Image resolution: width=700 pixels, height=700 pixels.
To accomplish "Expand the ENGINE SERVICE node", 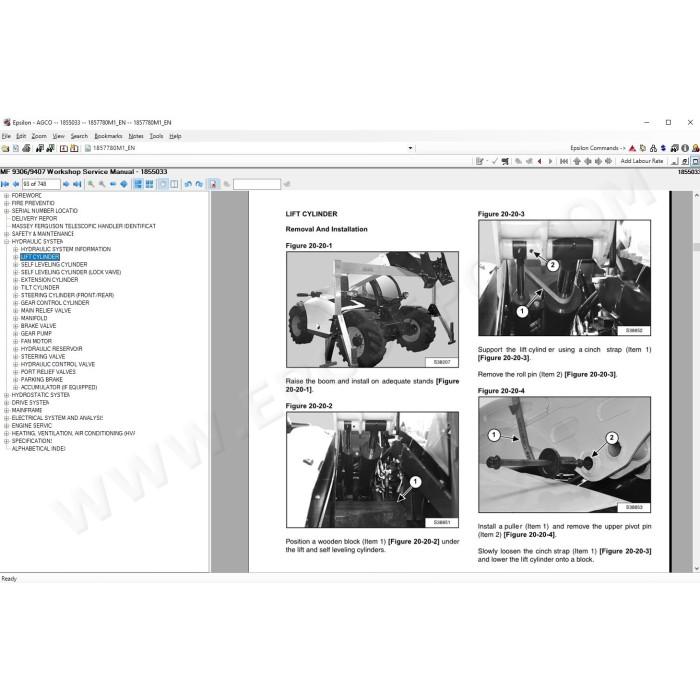I will (6, 426).
